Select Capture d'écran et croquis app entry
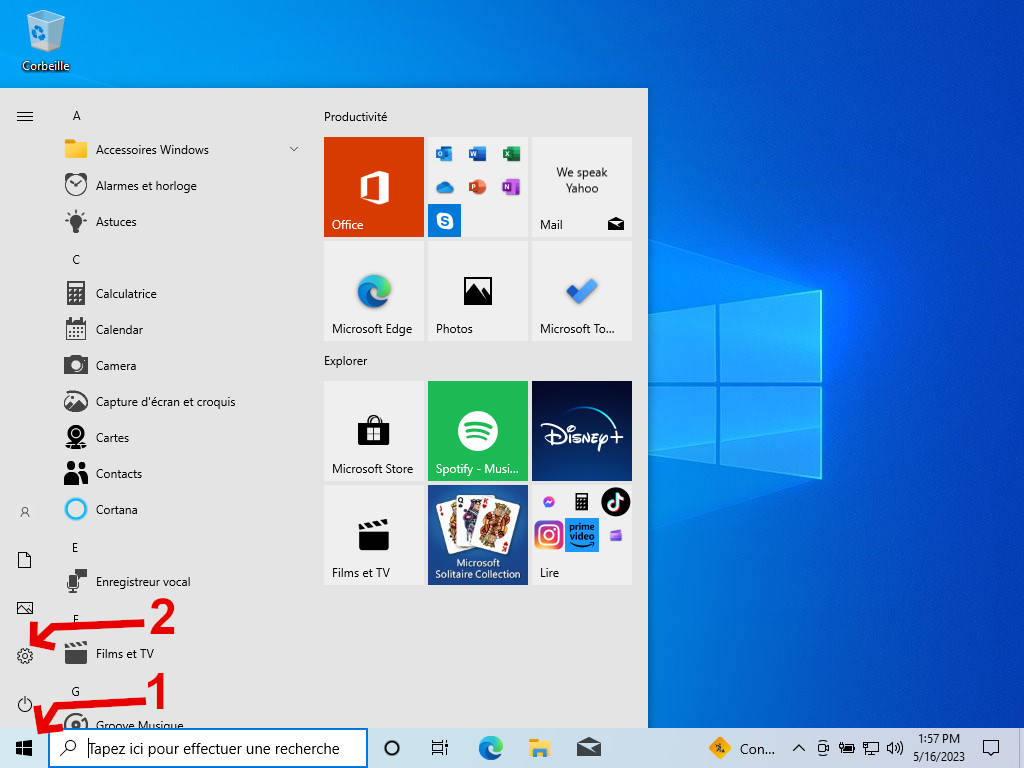 [x=165, y=402]
